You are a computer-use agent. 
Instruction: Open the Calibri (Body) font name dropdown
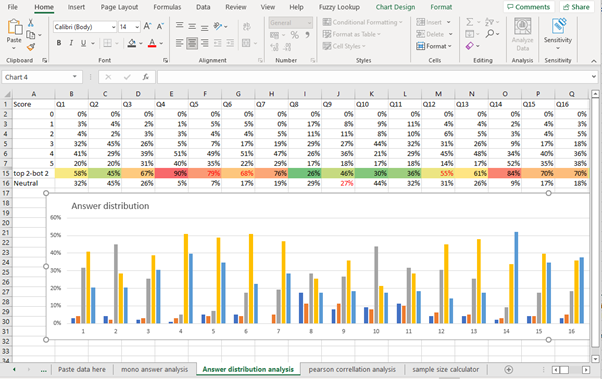pyautogui.click(x=113, y=27)
